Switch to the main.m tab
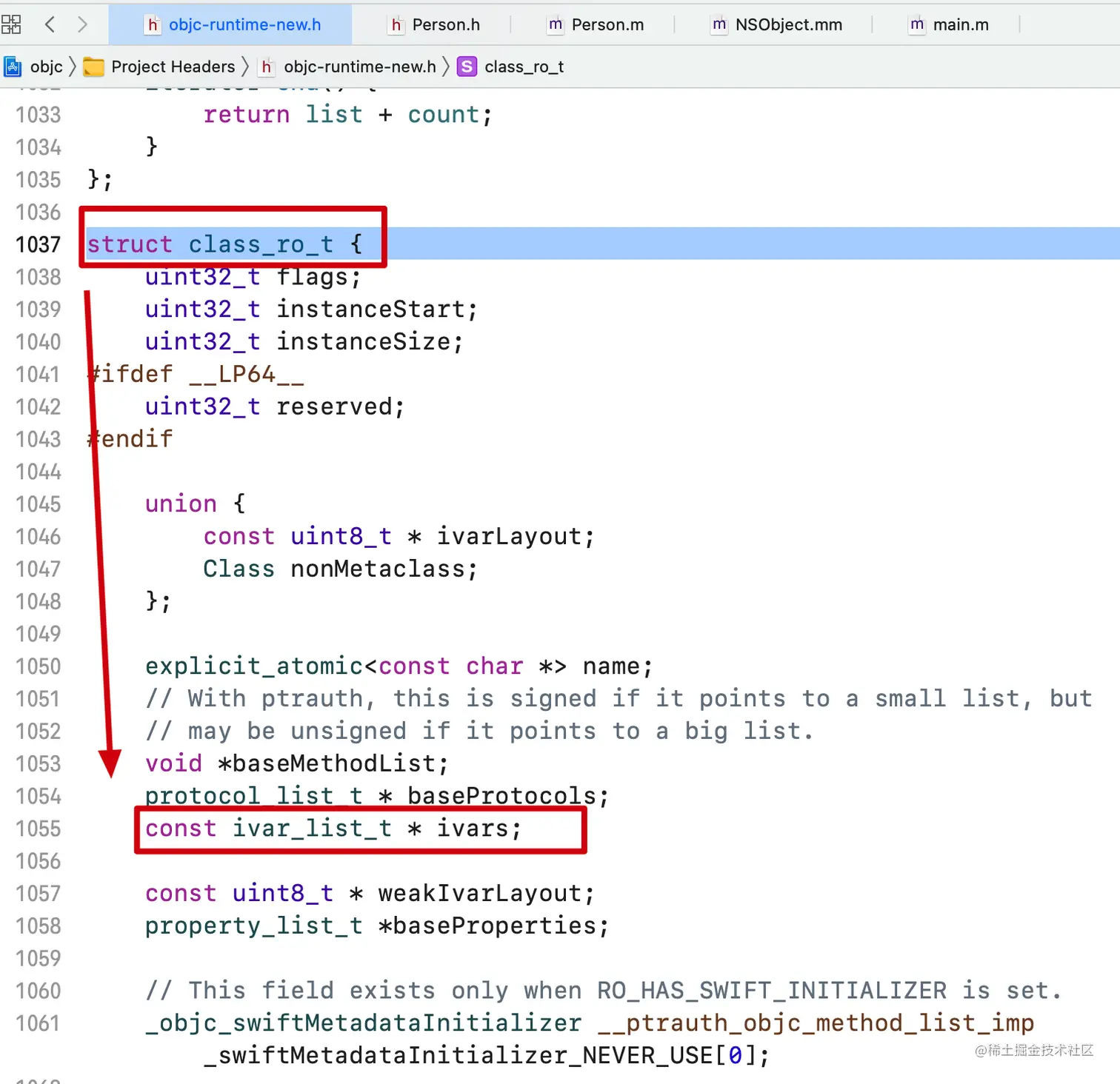1120x1084 pixels. 950,24
